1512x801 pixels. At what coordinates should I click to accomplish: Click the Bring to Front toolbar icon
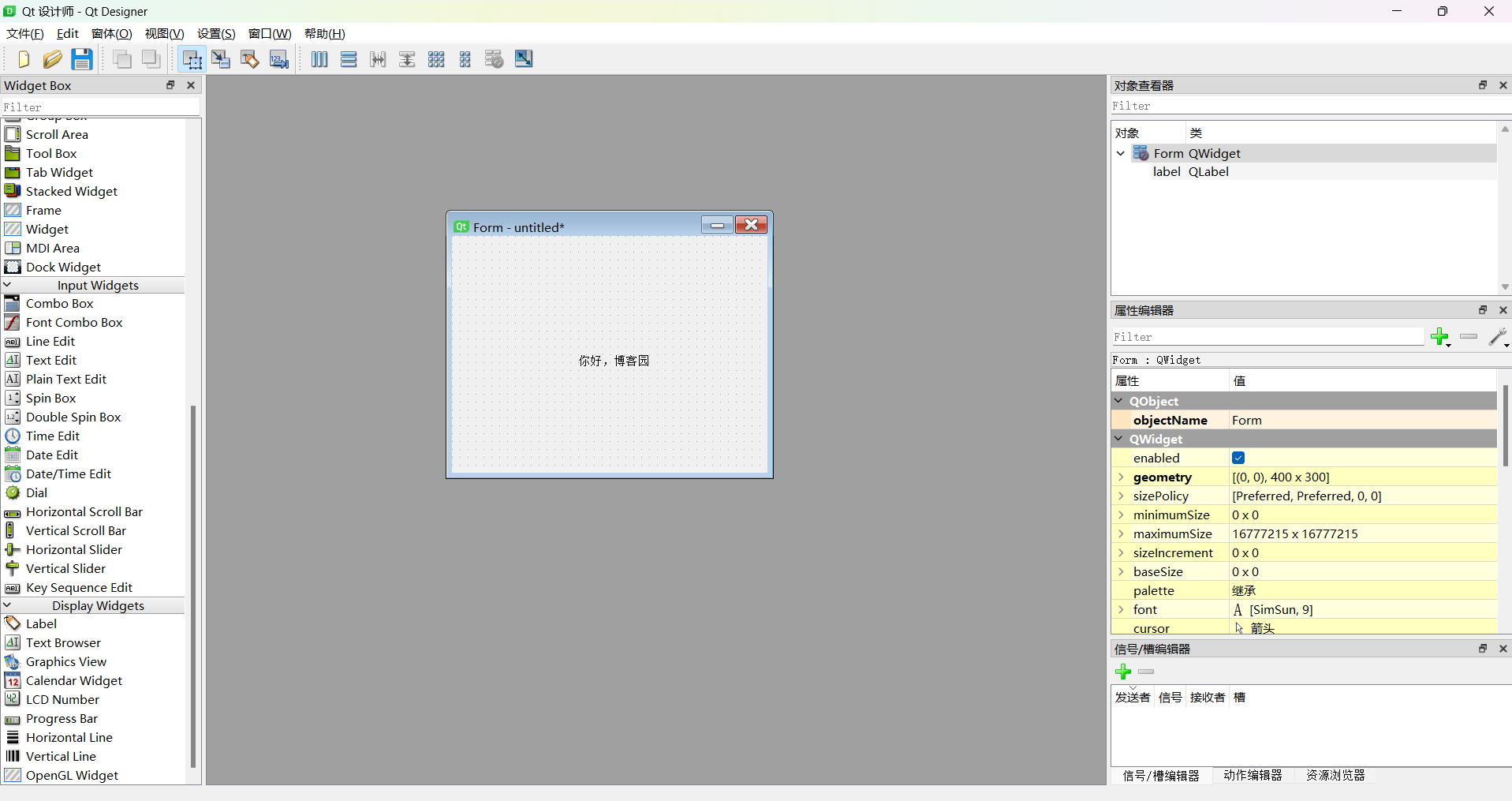[151, 59]
